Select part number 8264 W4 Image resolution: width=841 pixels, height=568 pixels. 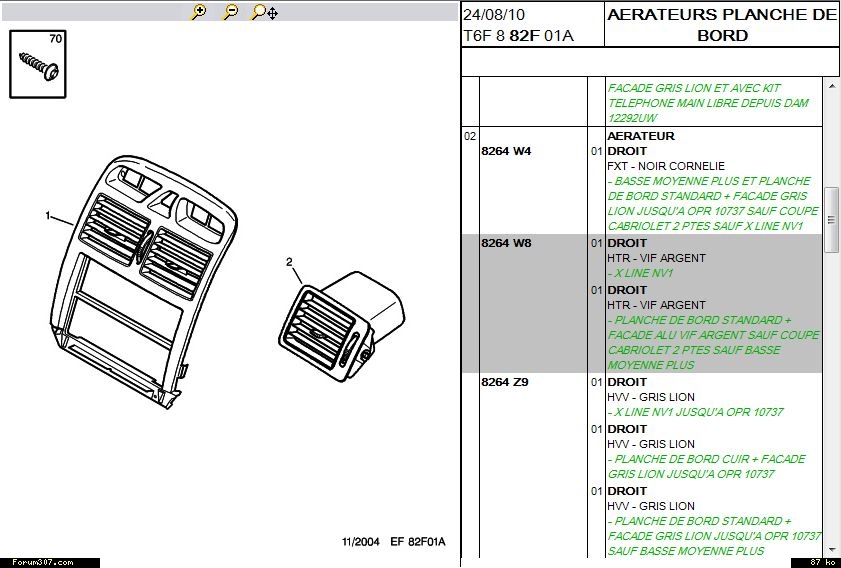coord(506,151)
